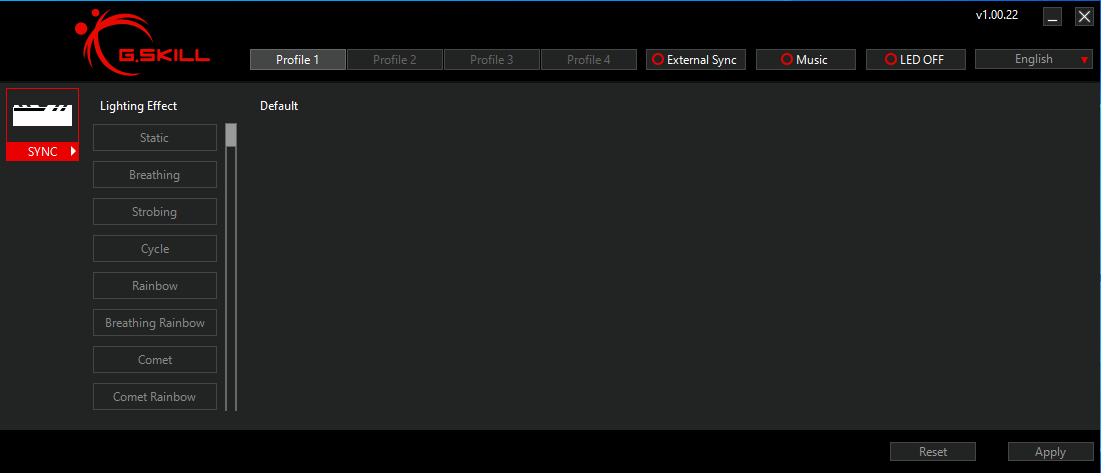
Task: Select the Breathing lighting effect
Action: pyautogui.click(x=155, y=175)
